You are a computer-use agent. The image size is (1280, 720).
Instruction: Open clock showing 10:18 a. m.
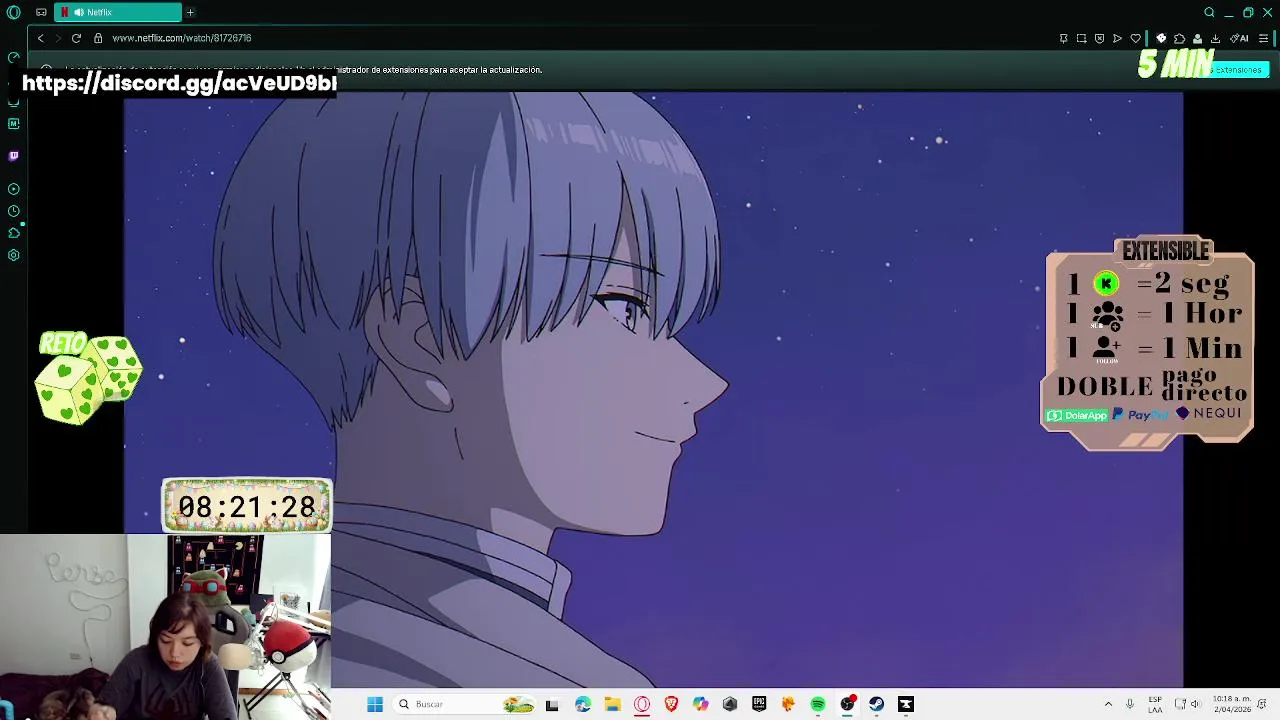coord(1232,704)
